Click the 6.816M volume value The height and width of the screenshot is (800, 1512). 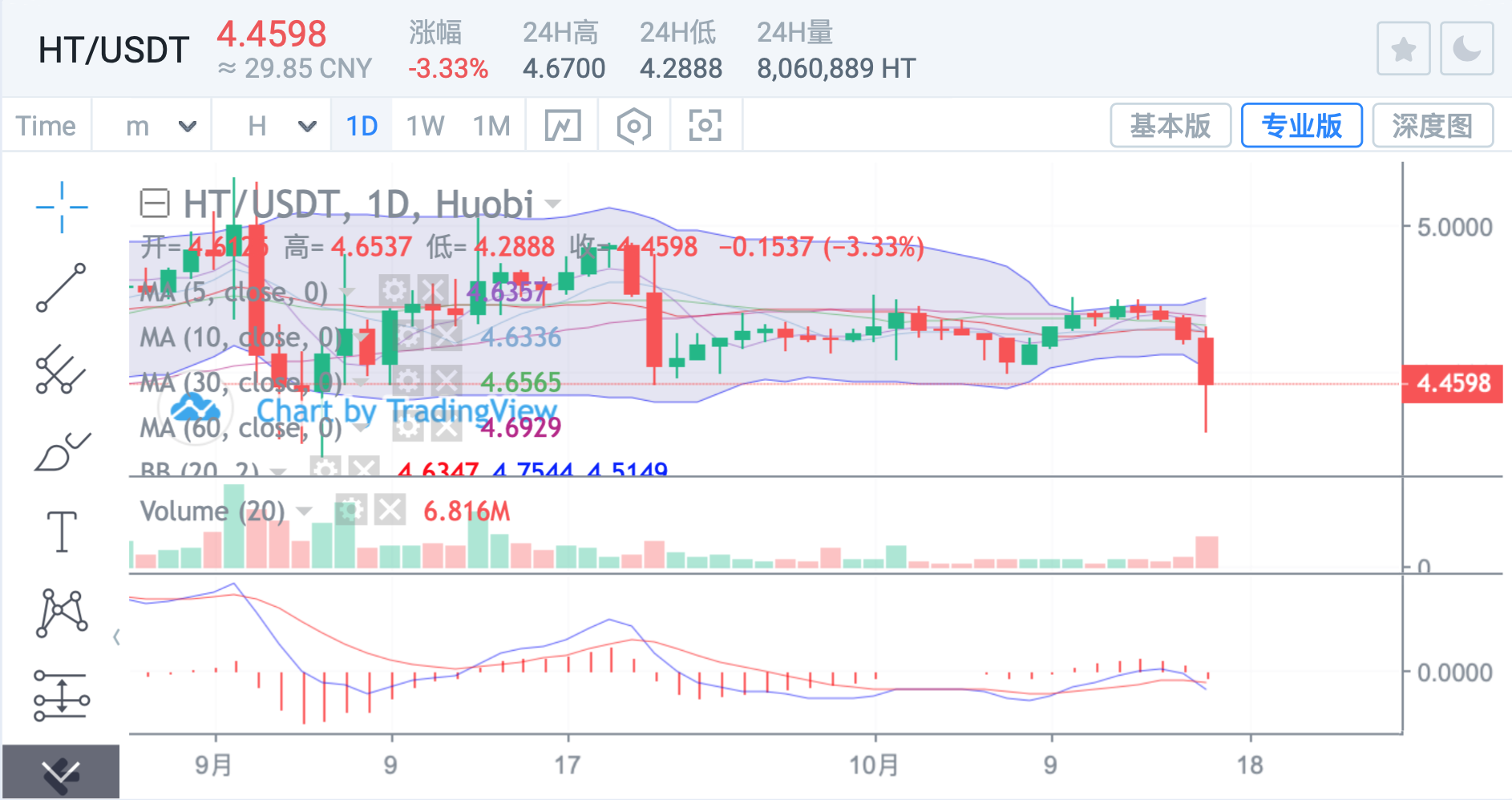click(467, 511)
